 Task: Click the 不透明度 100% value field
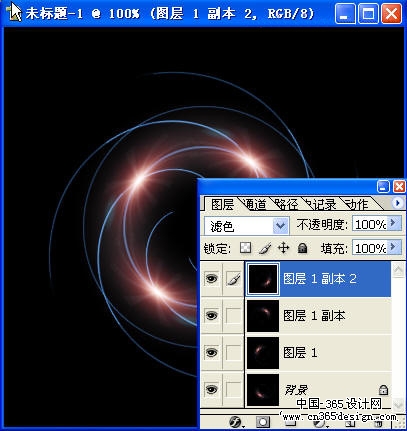370,224
